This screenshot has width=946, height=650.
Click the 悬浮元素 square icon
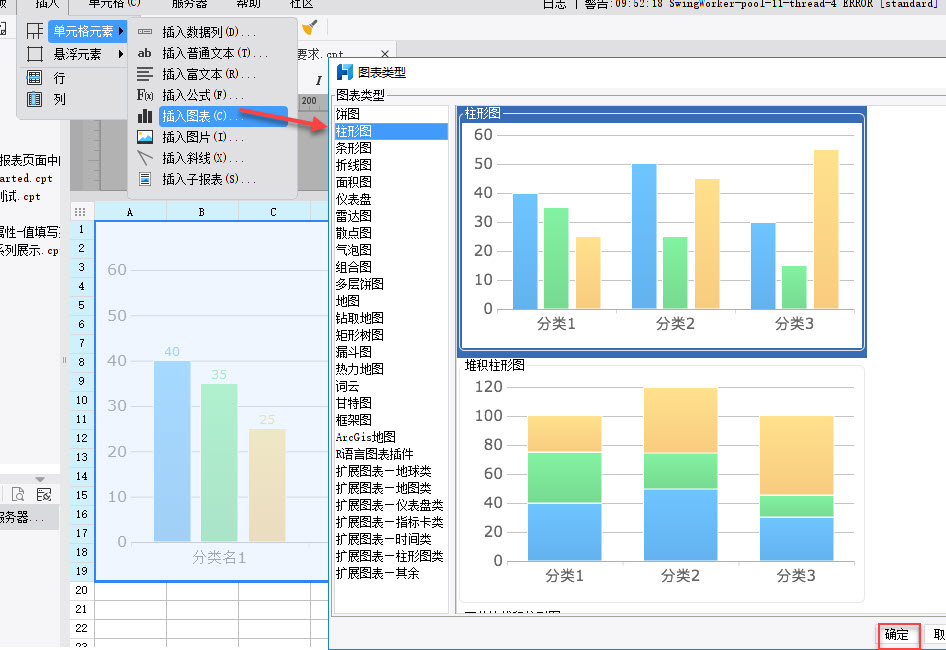point(35,54)
